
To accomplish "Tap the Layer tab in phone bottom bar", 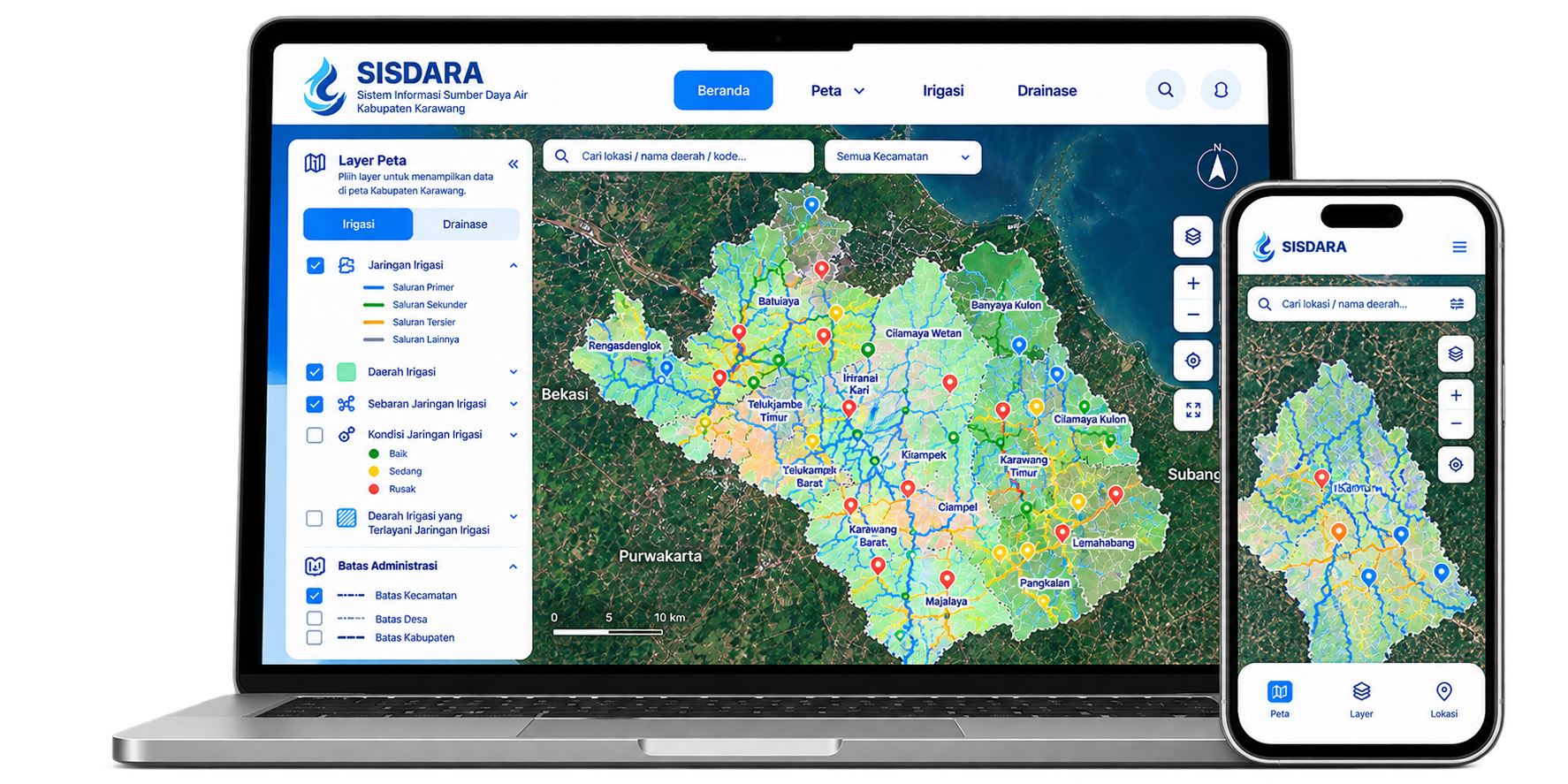I will tap(1361, 699).
